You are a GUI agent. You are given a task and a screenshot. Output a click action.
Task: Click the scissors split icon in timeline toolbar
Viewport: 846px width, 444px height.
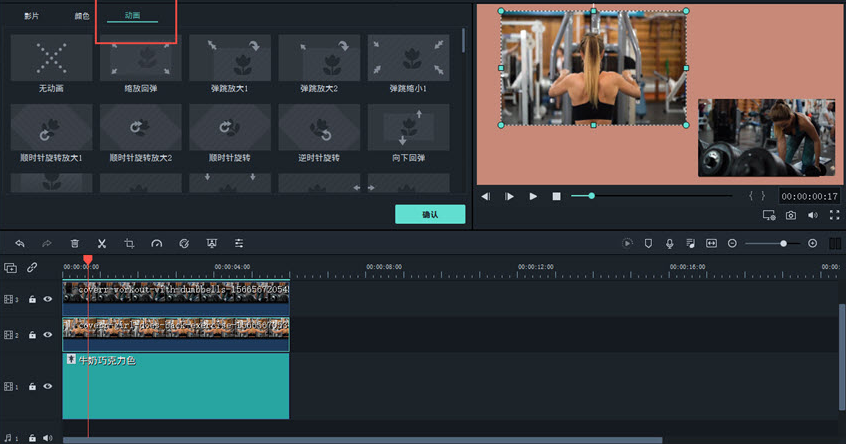click(102, 243)
